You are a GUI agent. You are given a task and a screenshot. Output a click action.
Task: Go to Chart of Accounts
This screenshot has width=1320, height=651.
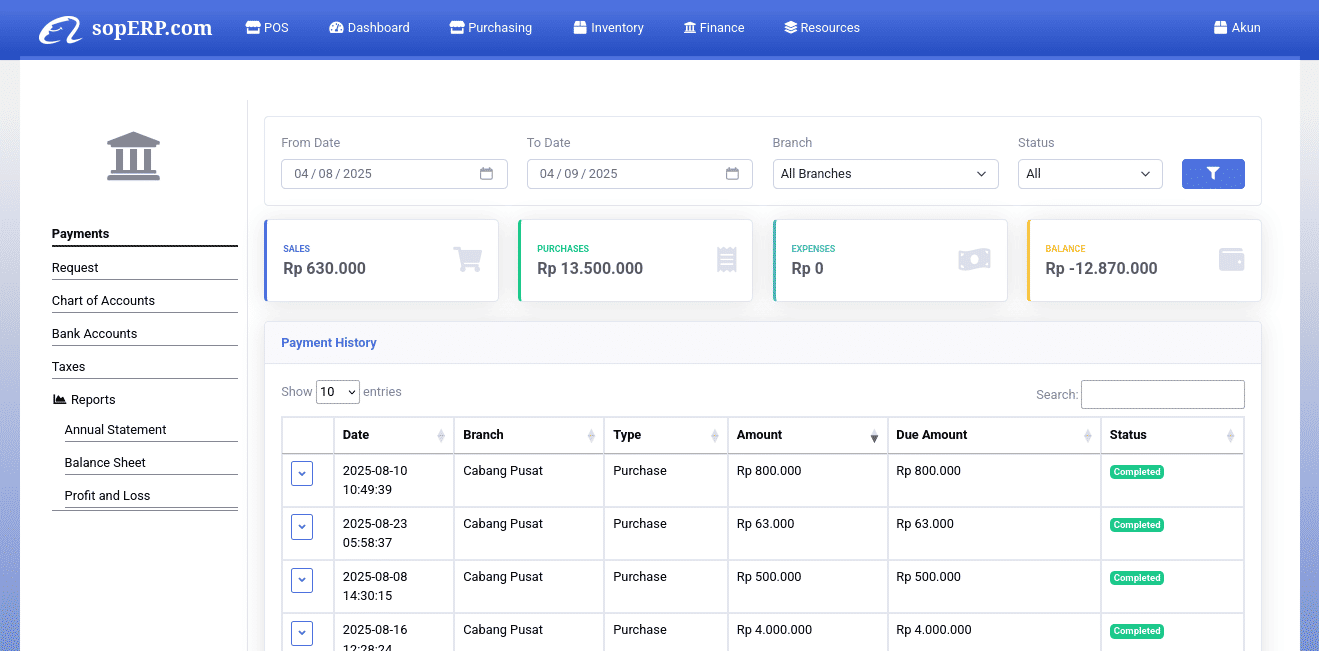(103, 301)
